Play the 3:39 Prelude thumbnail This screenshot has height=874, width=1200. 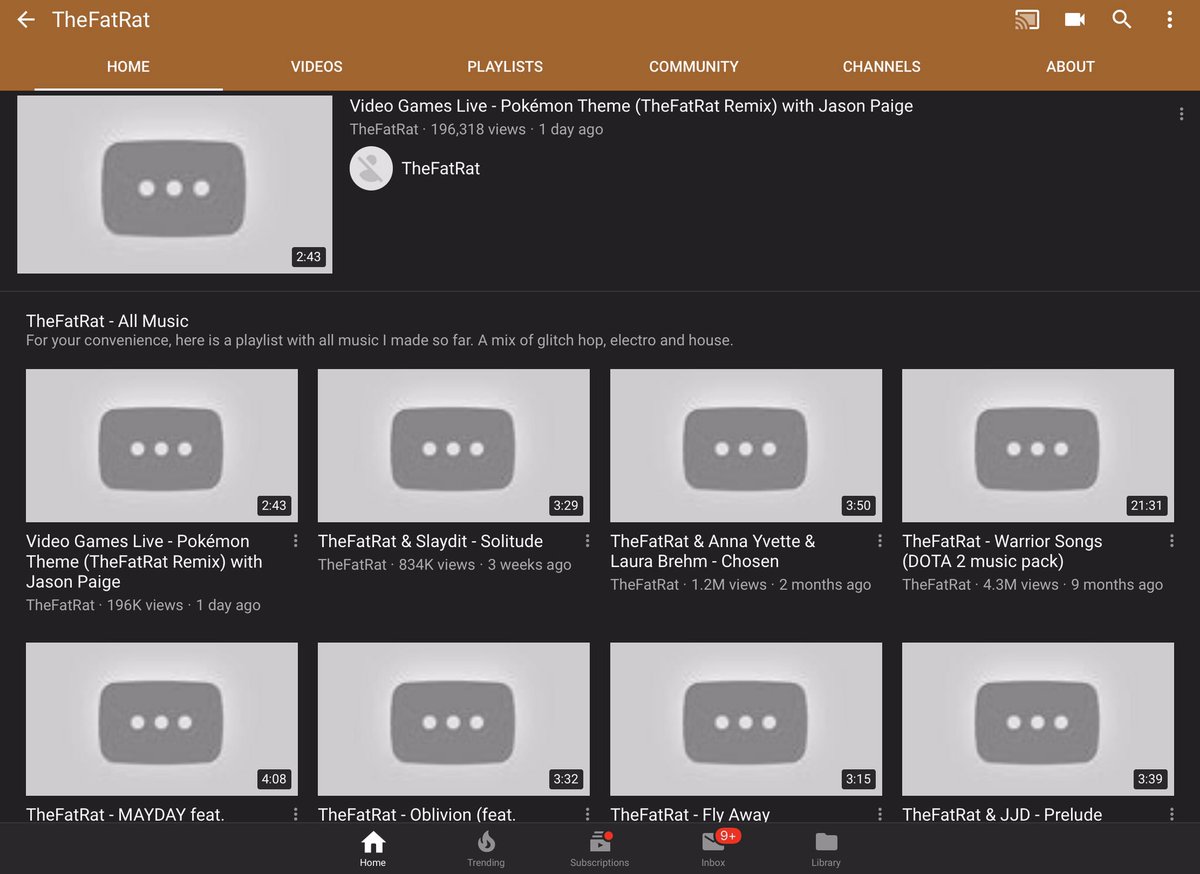pos(1038,719)
